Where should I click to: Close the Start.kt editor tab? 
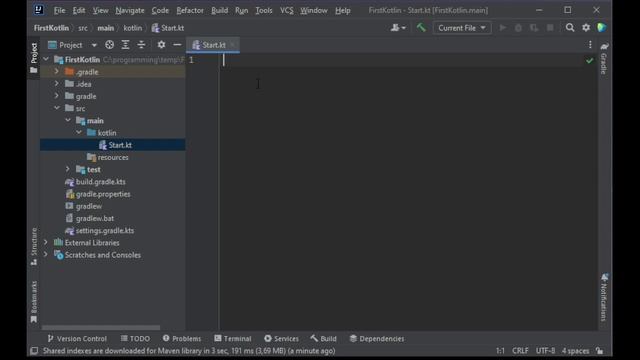click(x=232, y=44)
